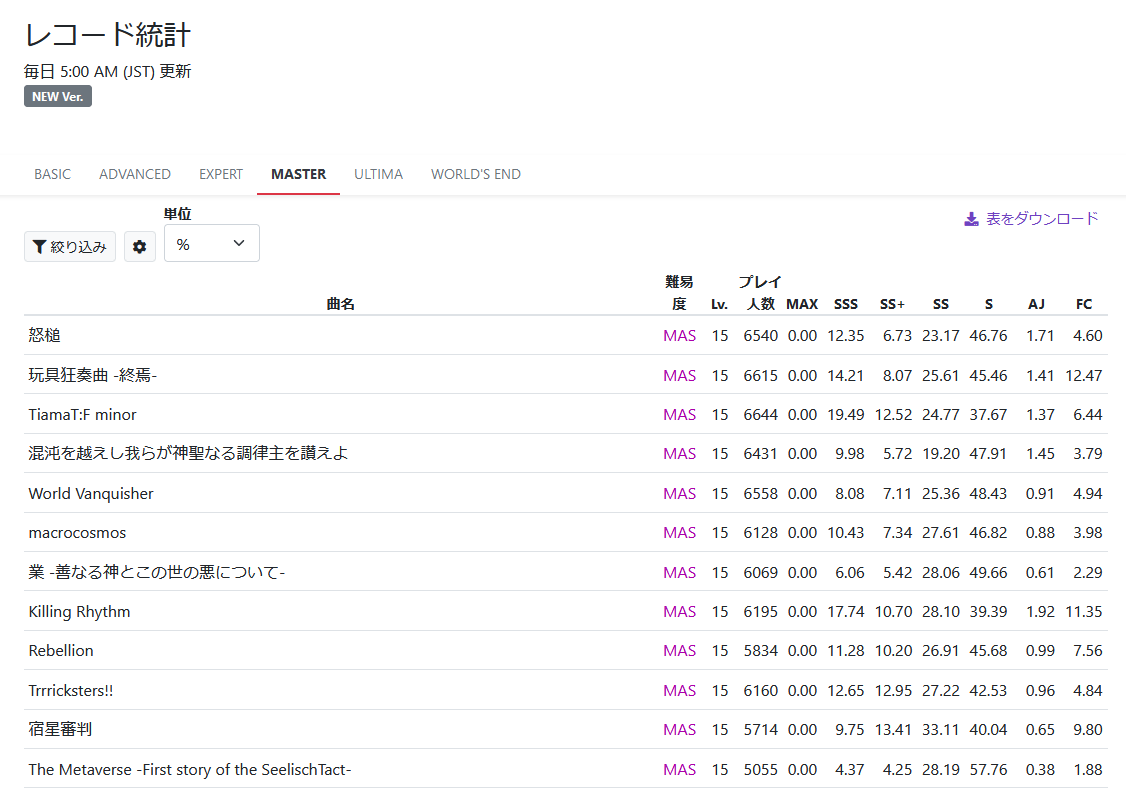The image size is (1126, 798).
Task: Switch to the EXPERT tab
Action: pyautogui.click(x=221, y=173)
